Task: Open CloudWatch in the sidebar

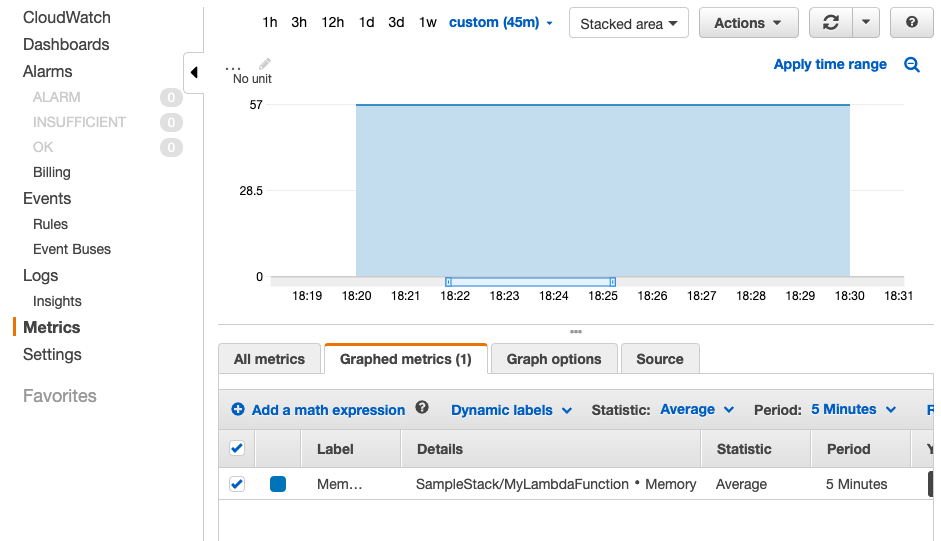Action: [x=67, y=17]
